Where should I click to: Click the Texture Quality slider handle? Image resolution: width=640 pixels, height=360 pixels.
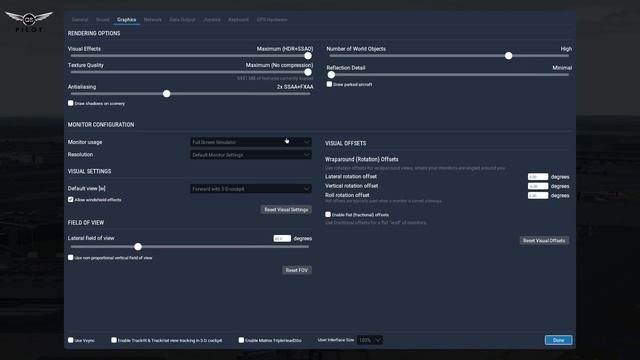click(x=308, y=72)
